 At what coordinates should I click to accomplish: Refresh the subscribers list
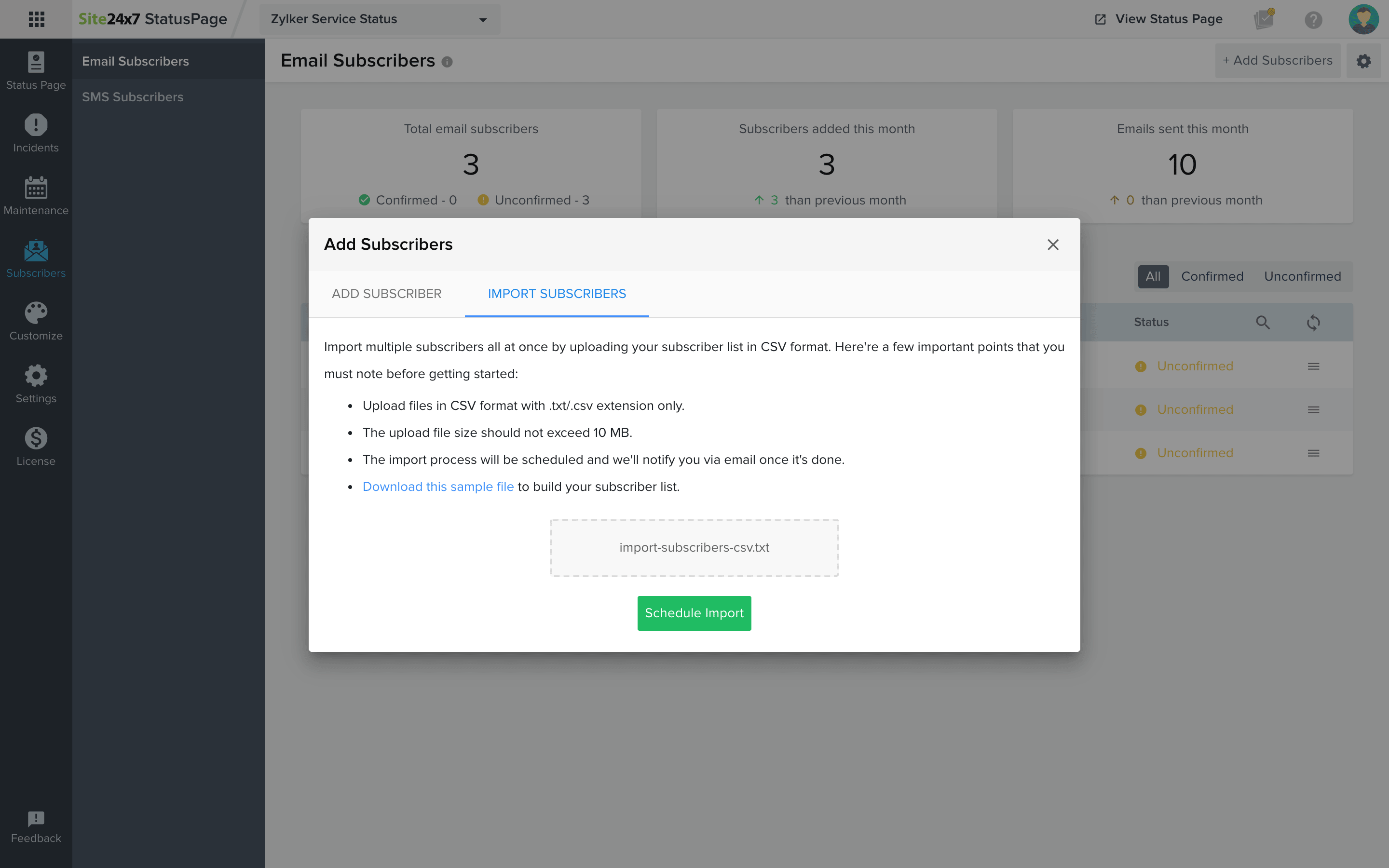click(1314, 322)
